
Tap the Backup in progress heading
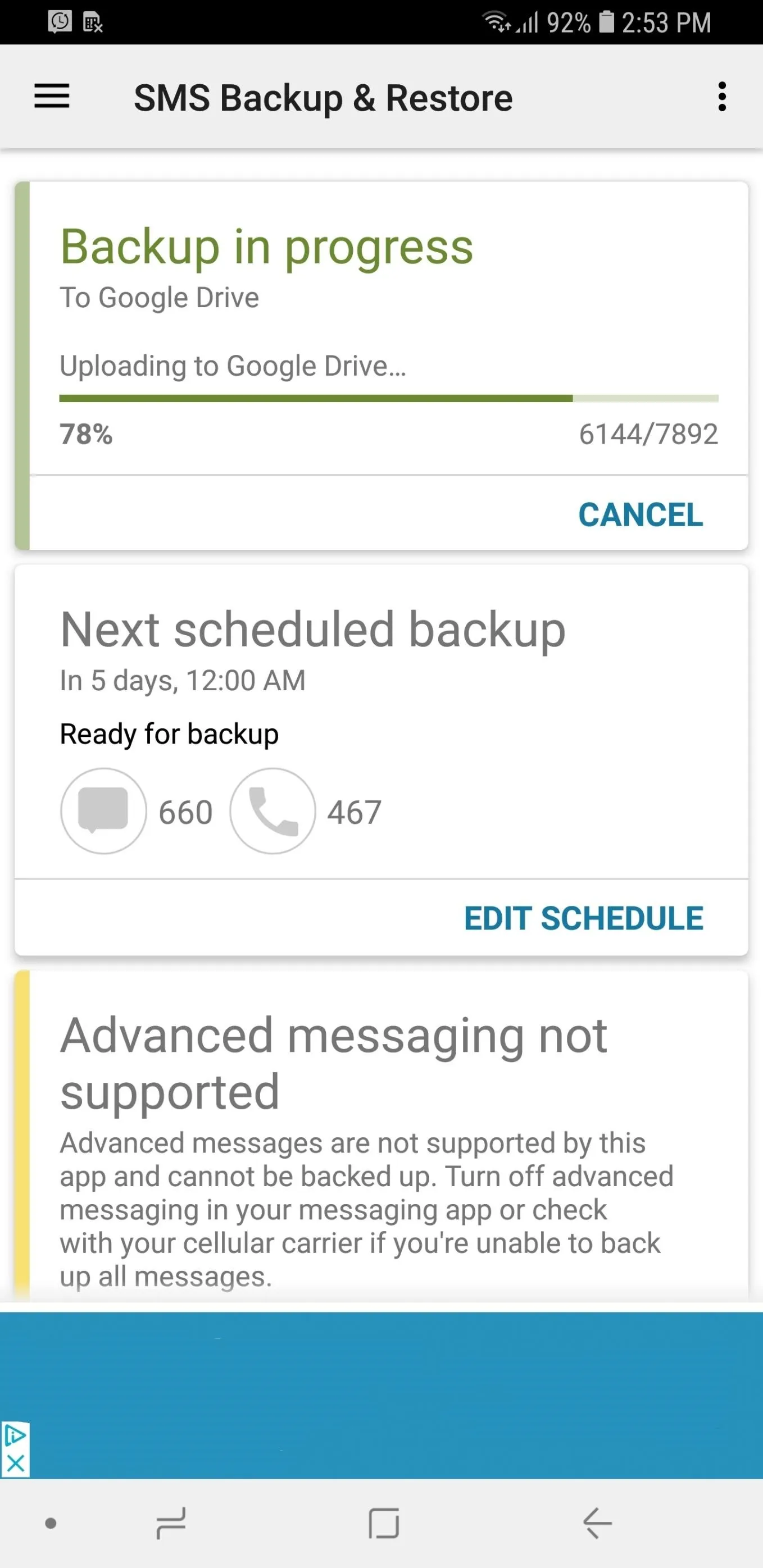[267, 247]
